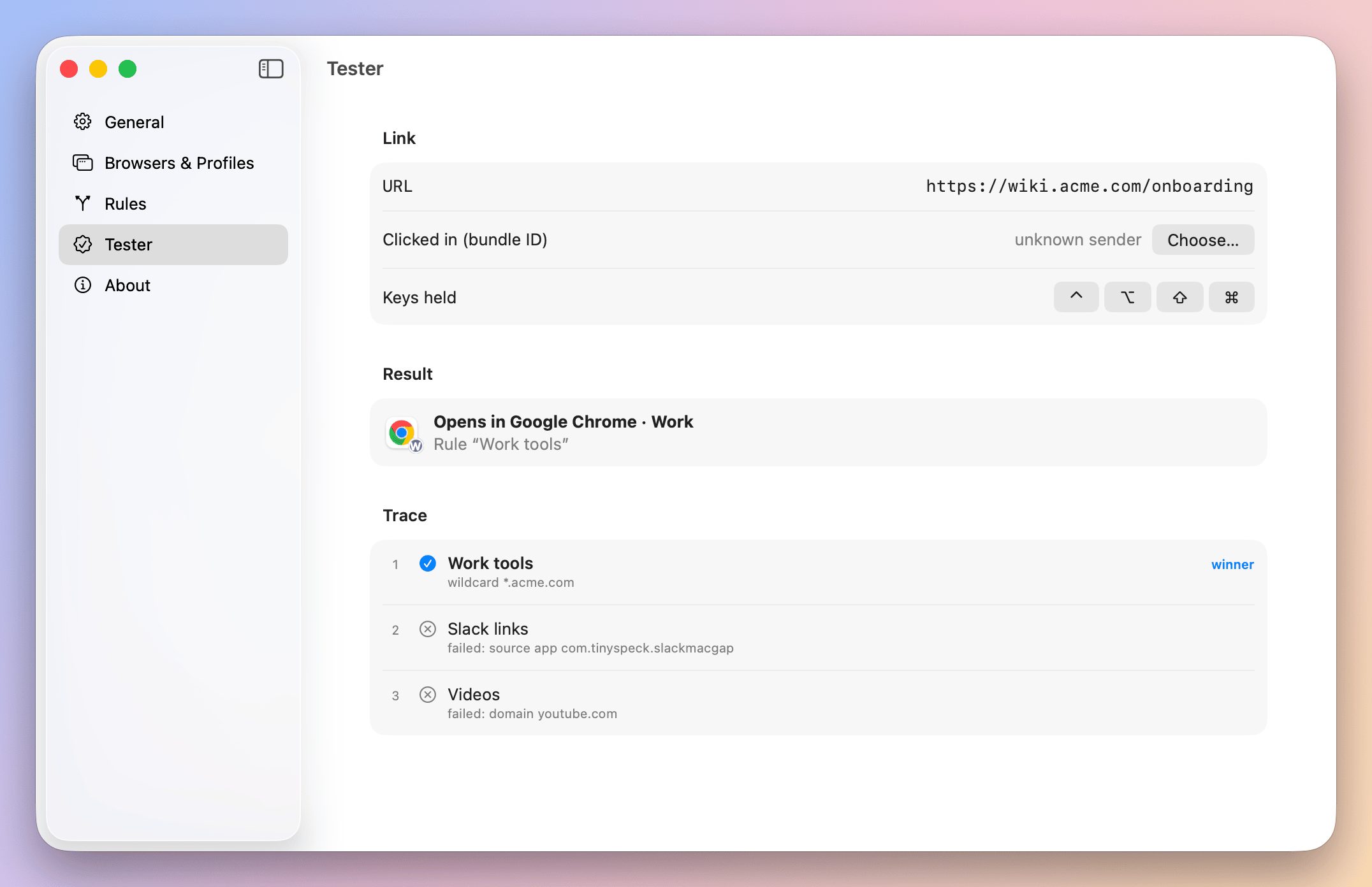Toggle the Option key held button

click(1128, 297)
